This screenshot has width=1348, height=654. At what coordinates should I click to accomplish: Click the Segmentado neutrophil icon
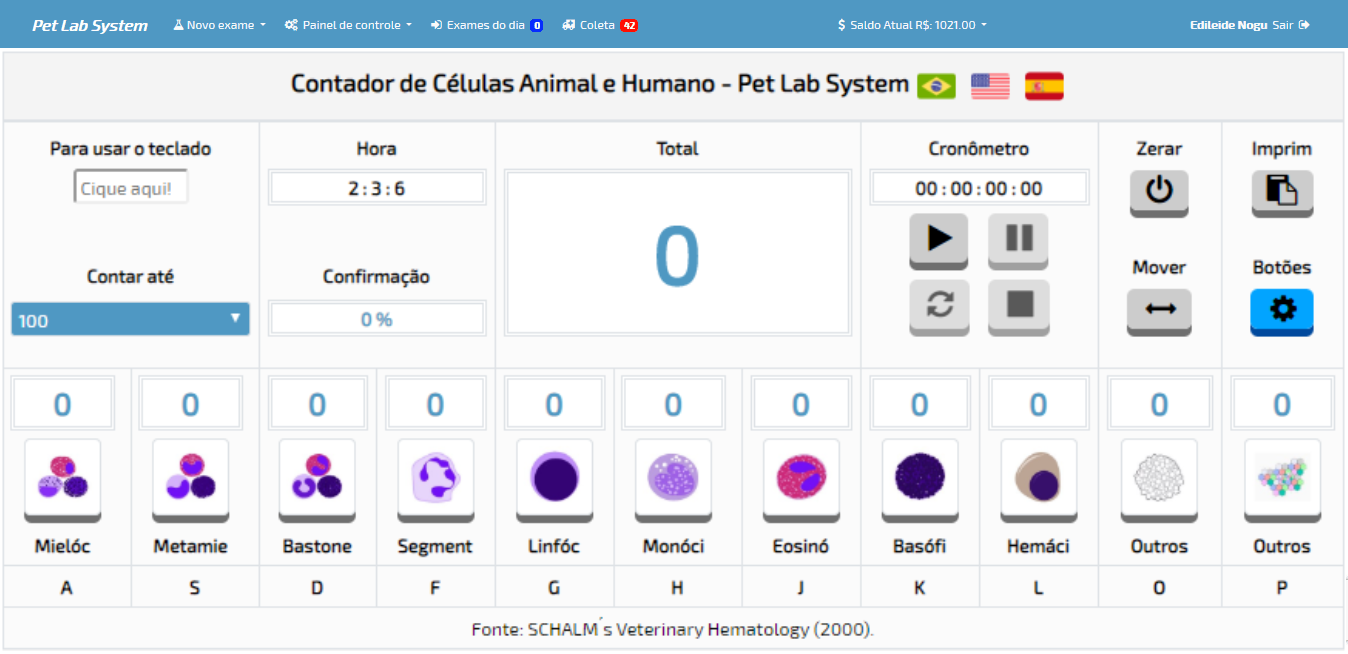[435, 478]
